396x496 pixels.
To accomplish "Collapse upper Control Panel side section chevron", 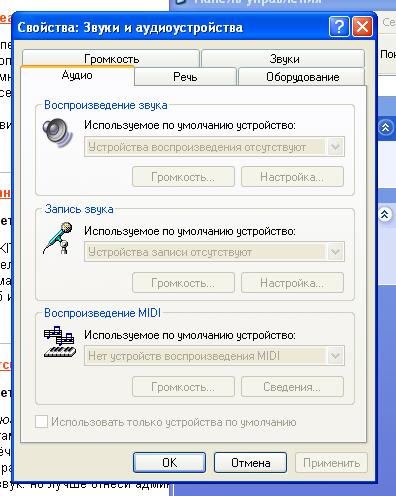I will (386, 127).
